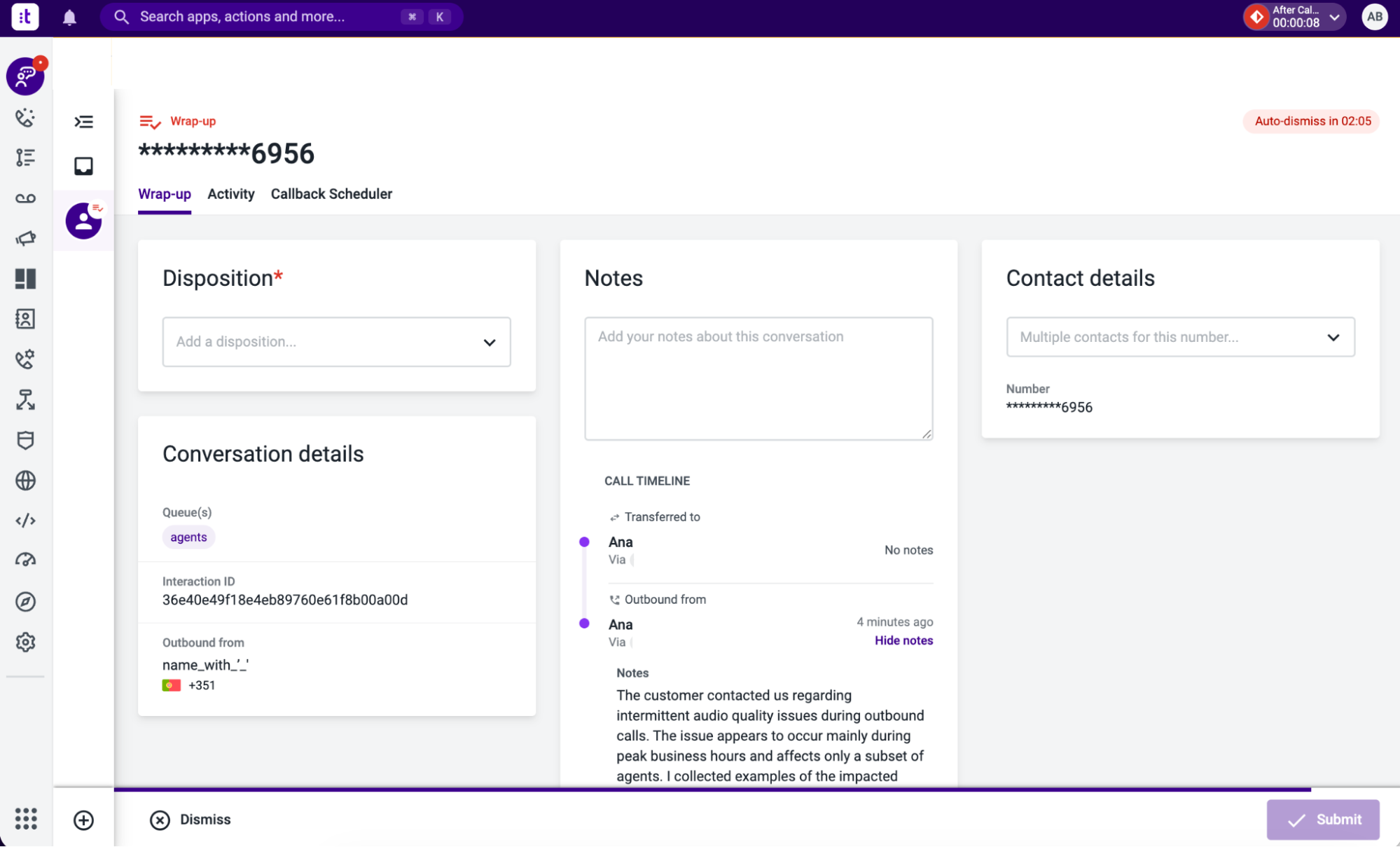The height and width of the screenshot is (847, 1400).
Task: Click the megaphone campaigns icon
Action: click(25, 238)
